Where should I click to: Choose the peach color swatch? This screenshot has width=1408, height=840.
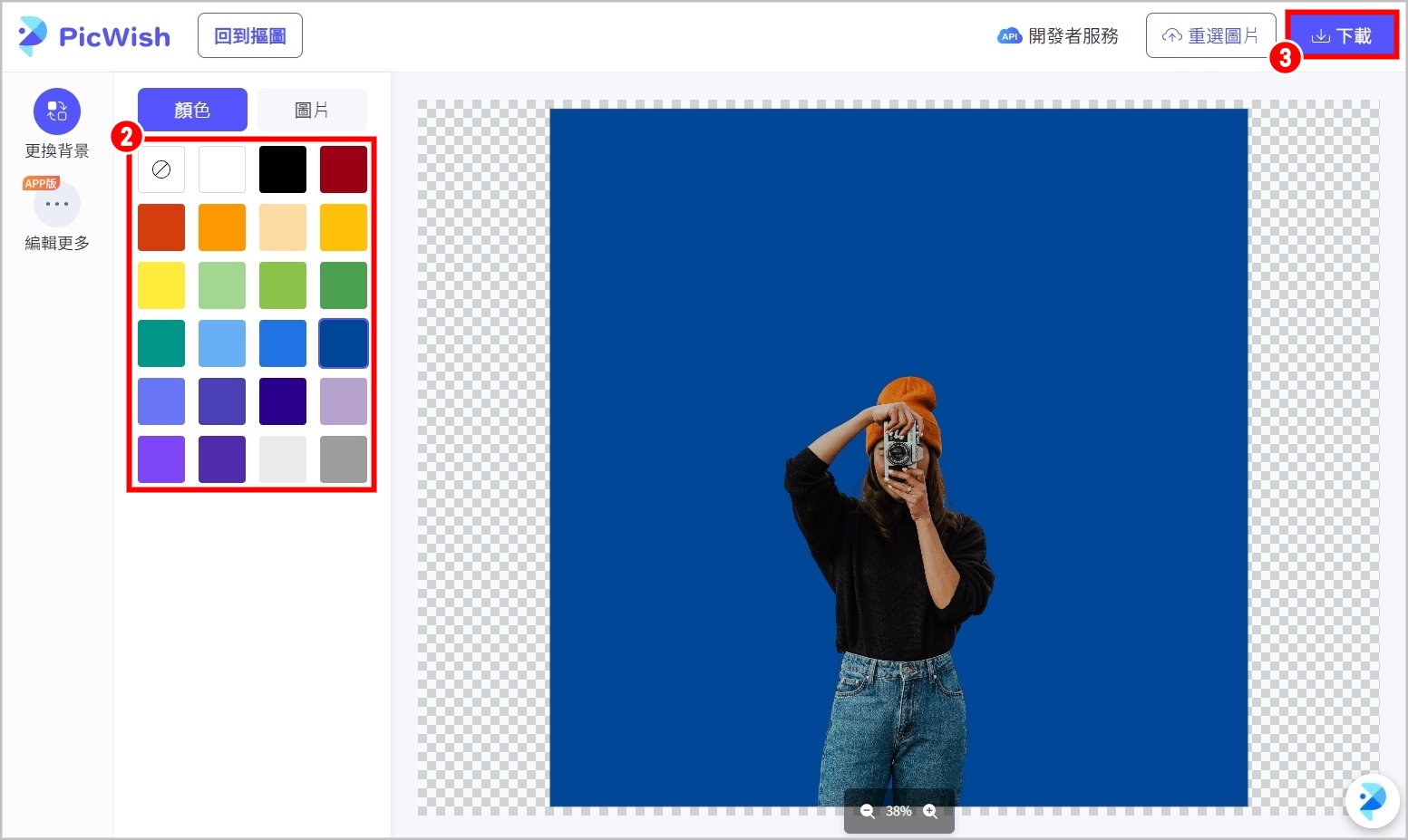[283, 227]
